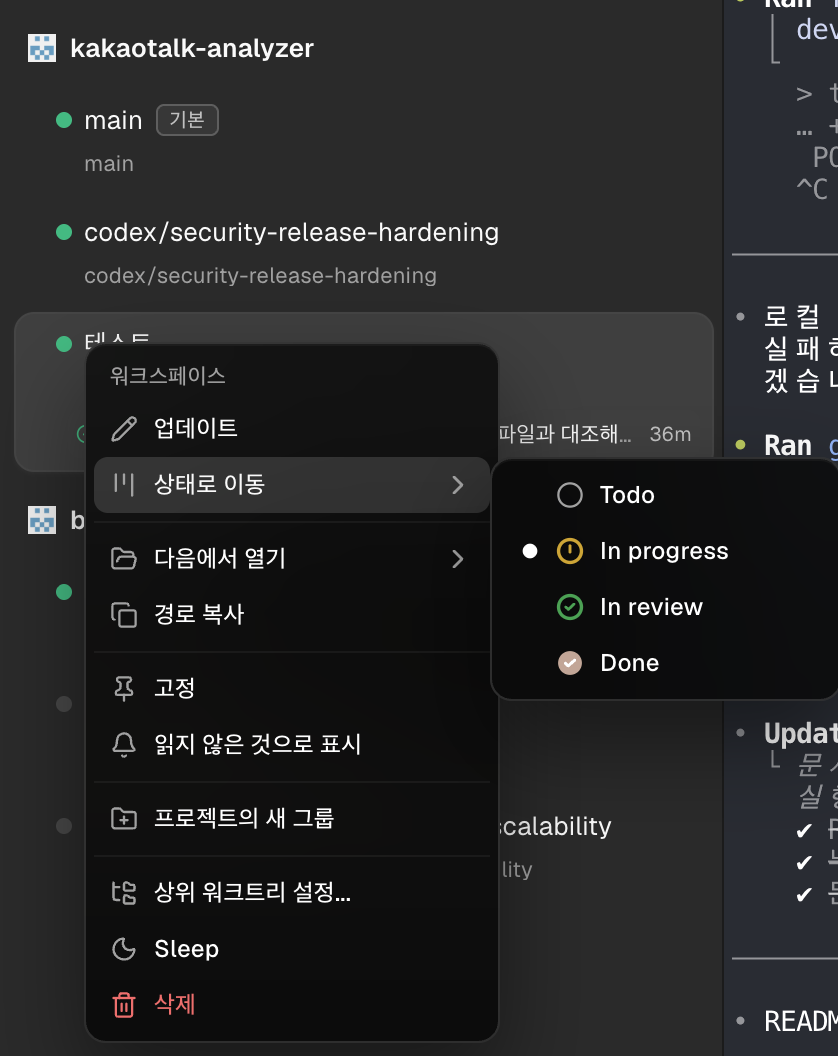
Task: Click the In progress yellow clock icon
Action: [570, 551]
